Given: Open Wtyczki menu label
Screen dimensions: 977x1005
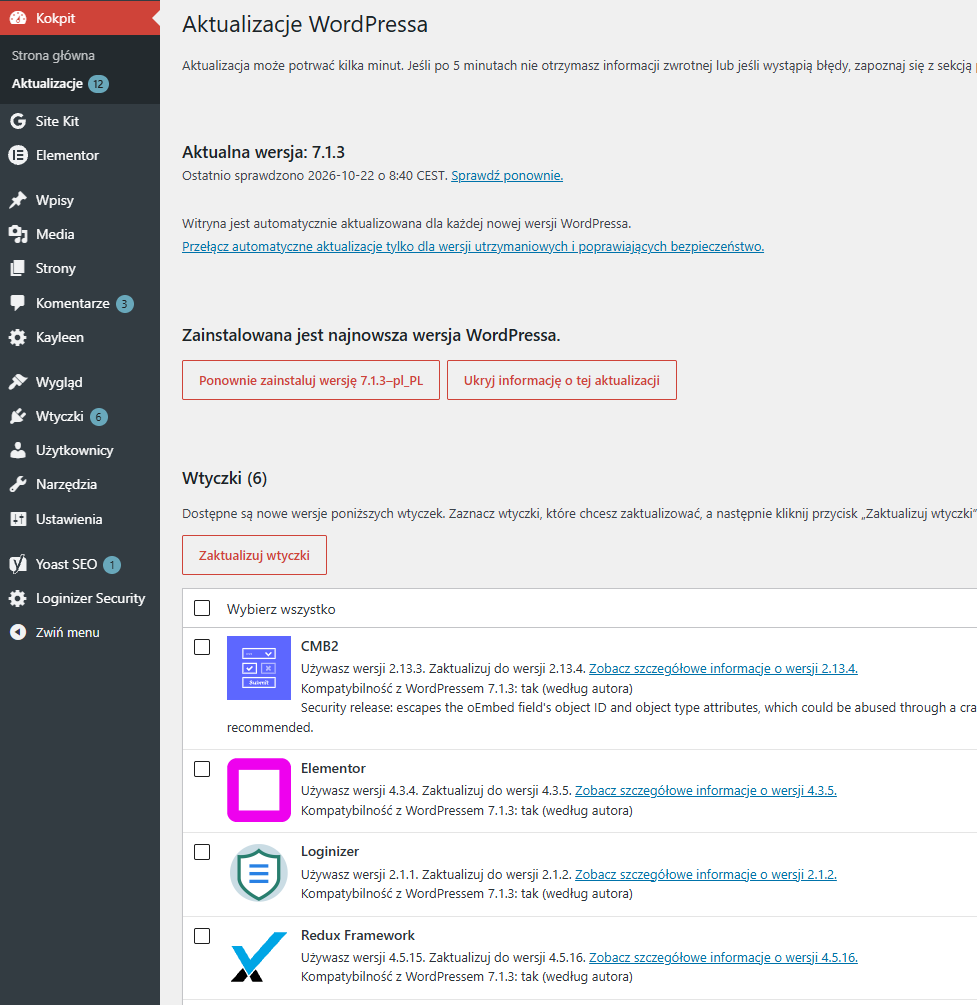Looking at the screenshot, I should pyautogui.click(x=60, y=416).
